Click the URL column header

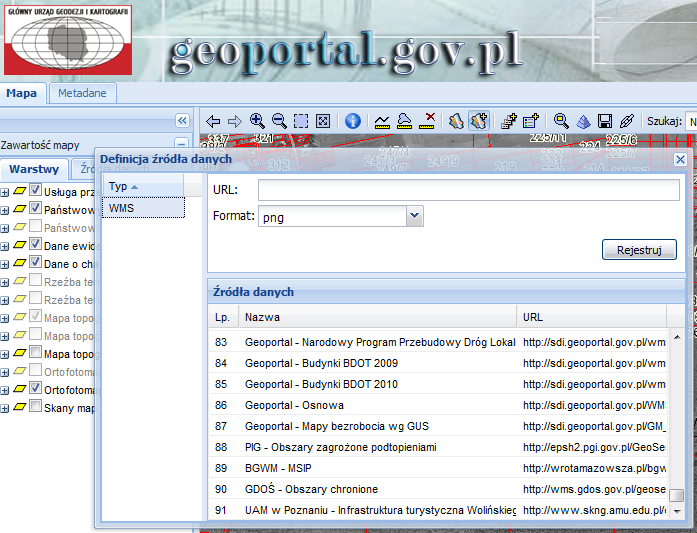coord(592,317)
